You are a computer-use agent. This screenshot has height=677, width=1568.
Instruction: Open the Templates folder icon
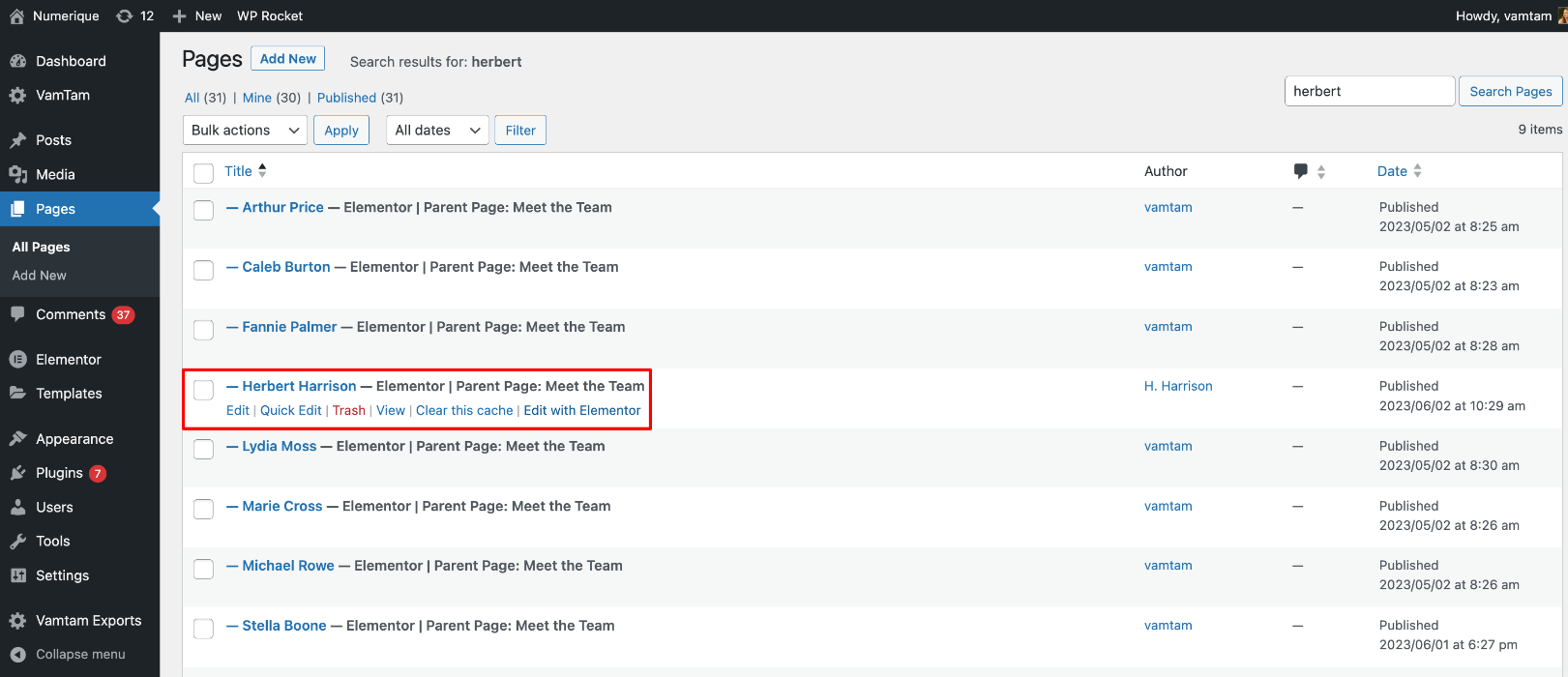pyautogui.click(x=17, y=394)
